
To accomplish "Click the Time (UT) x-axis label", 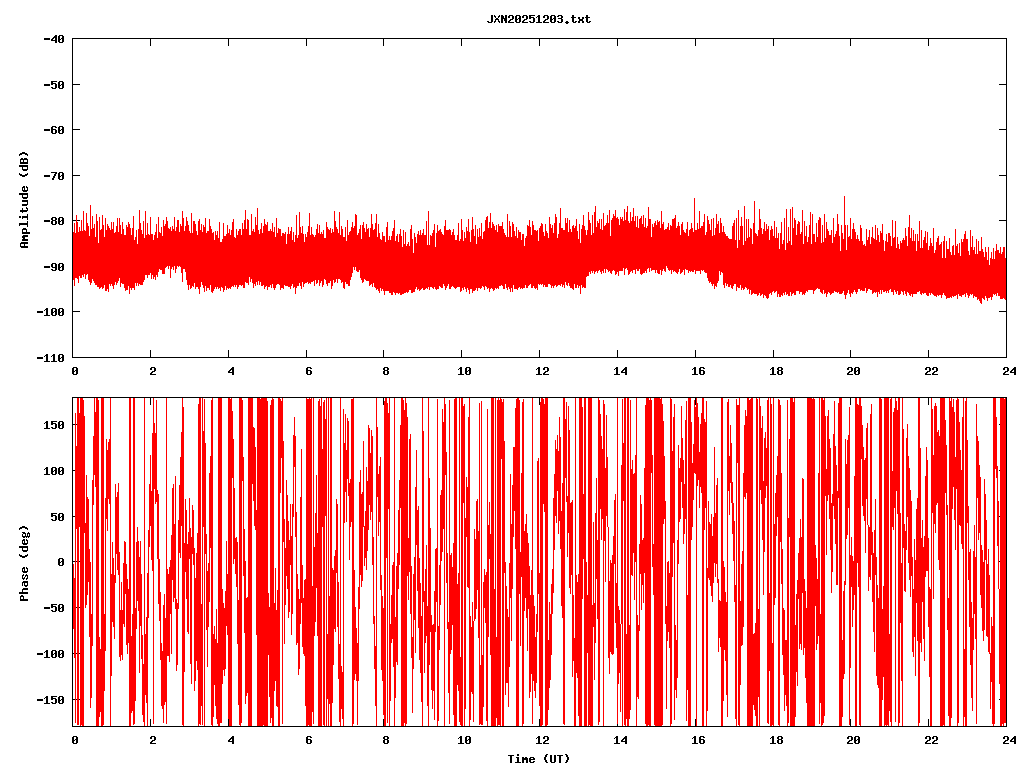I will click(x=538, y=759).
